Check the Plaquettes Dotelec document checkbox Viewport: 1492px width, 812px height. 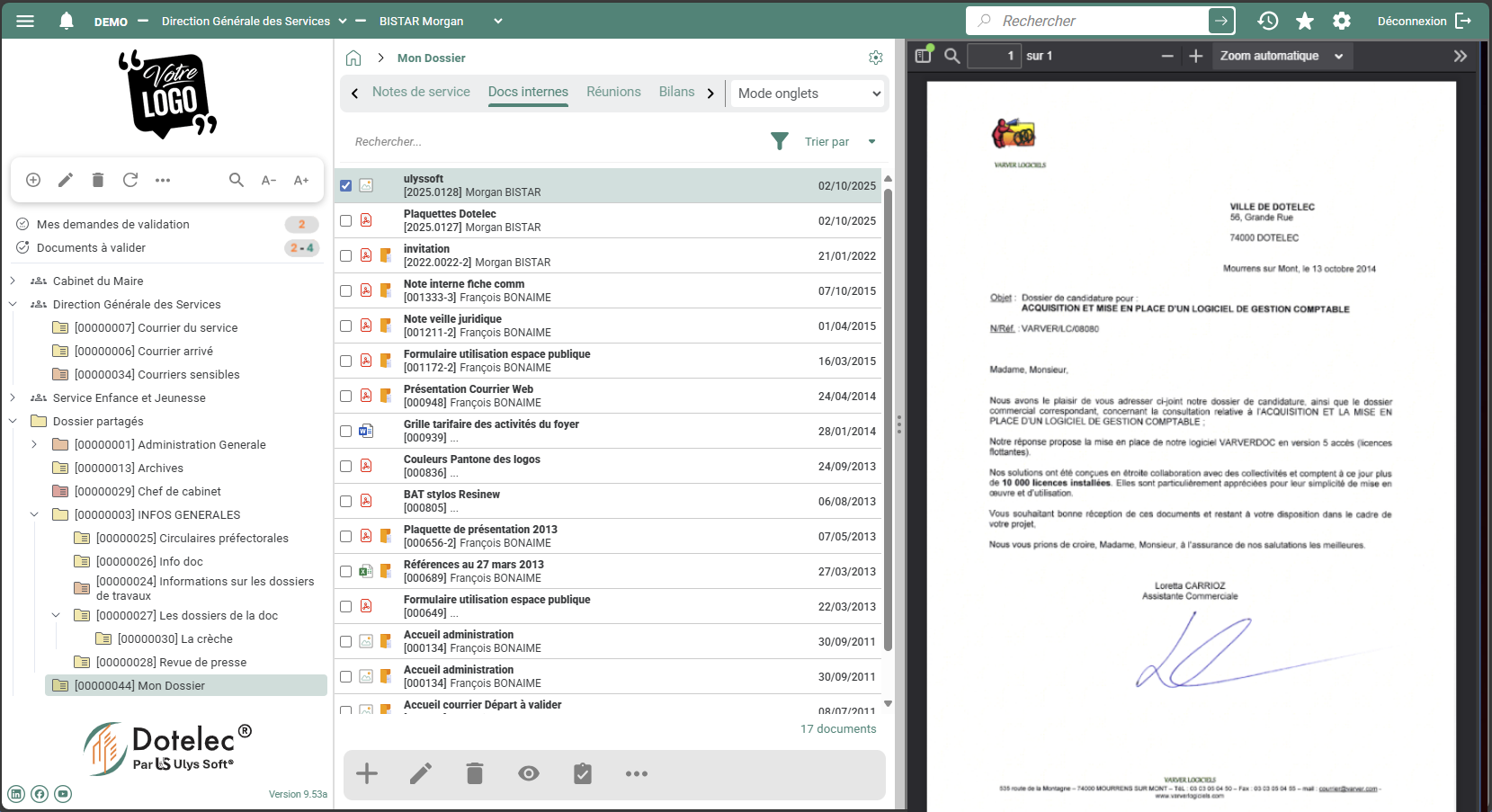click(345, 220)
